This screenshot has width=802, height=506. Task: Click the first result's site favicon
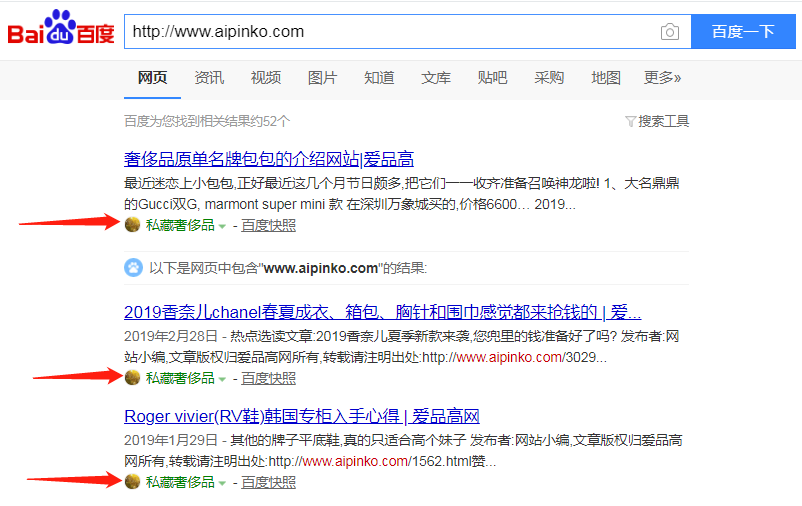[x=132, y=225]
